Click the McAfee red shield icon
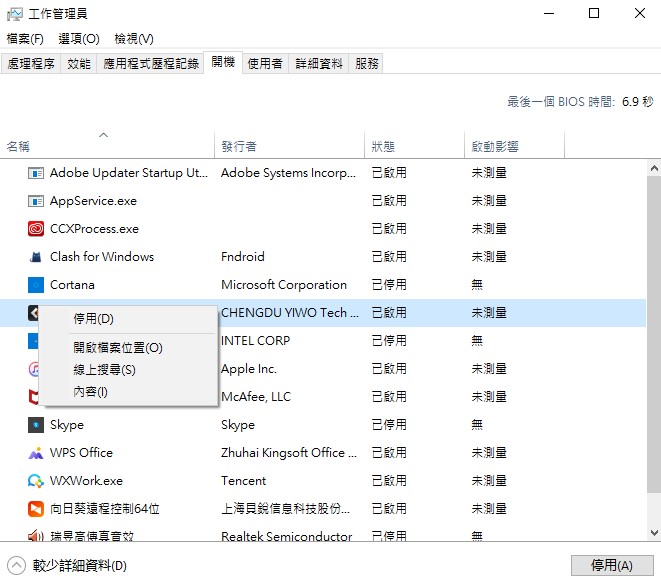The width and height of the screenshot is (661, 588). pyautogui.click(x=33, y=397)
